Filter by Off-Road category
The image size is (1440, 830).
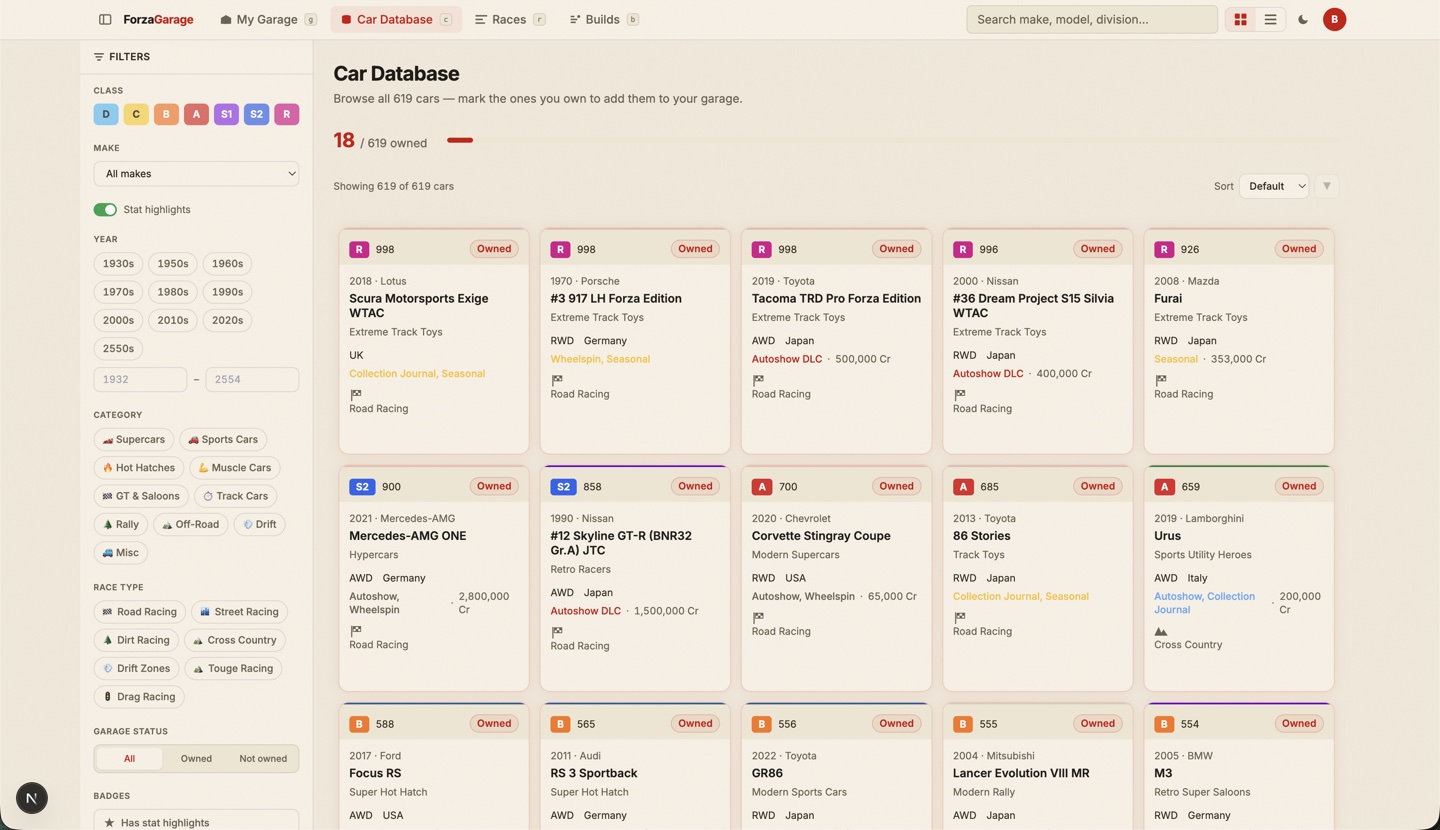pyautogui.click(x=191, y=524)
